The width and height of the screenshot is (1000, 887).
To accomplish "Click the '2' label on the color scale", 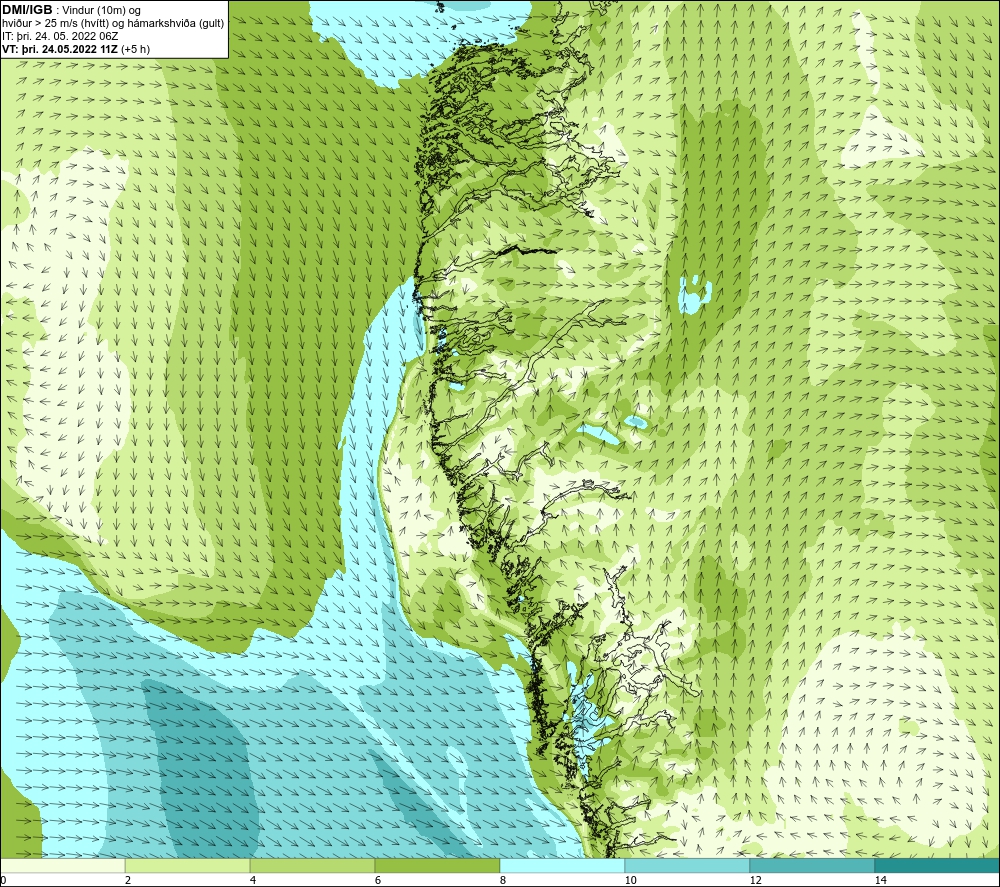I will click(x=128, y=880).
